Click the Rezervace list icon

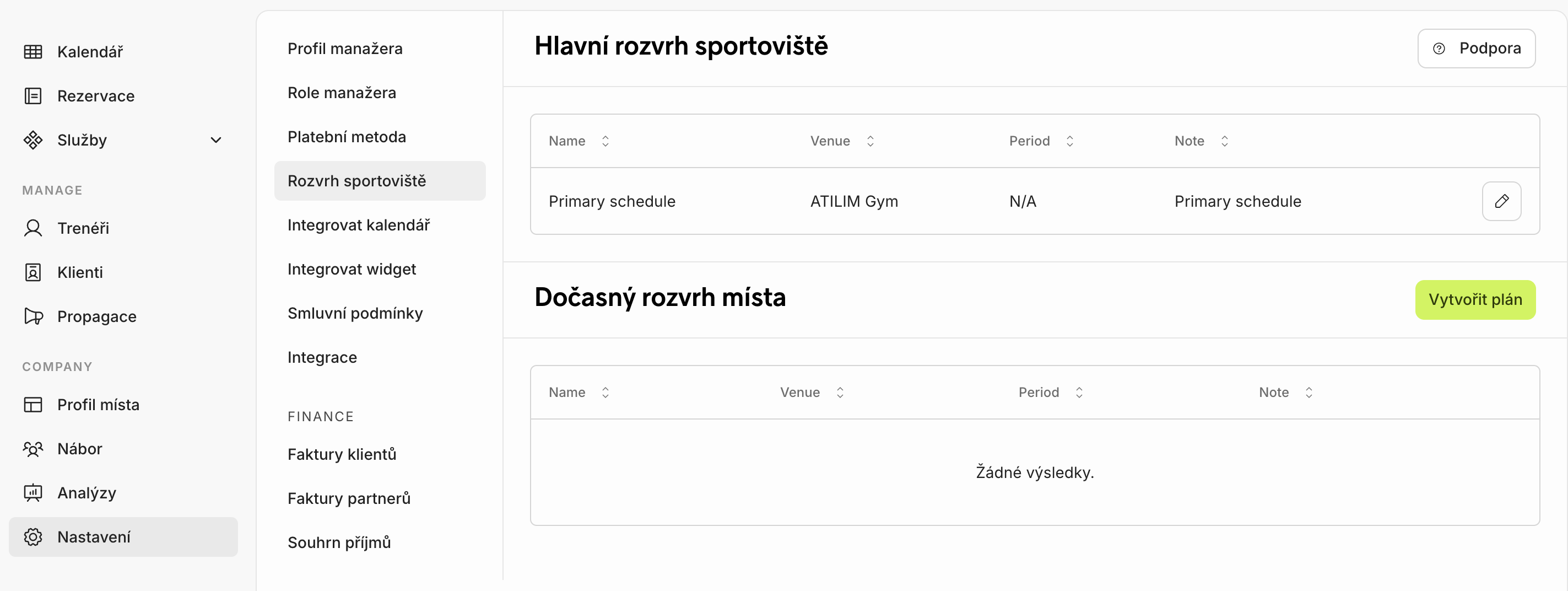[x=33, y=96]
